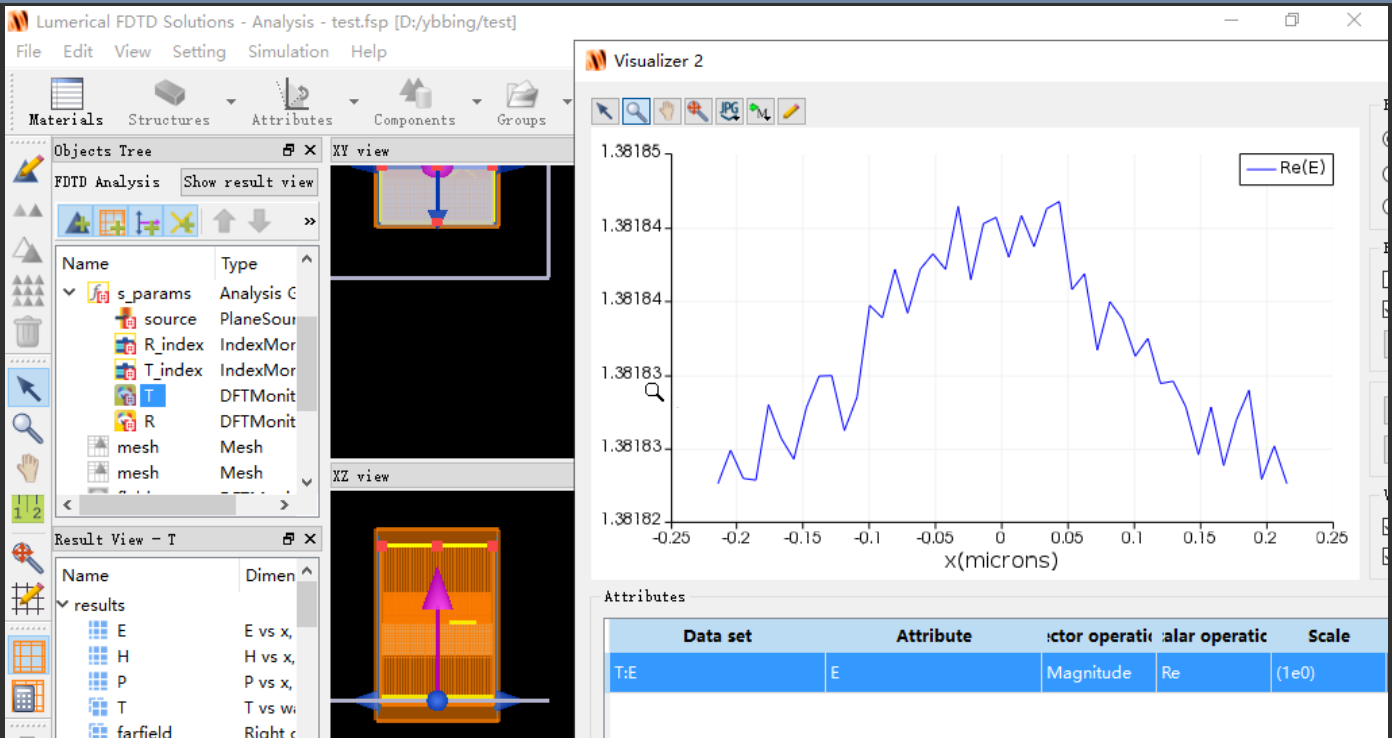Select source in Objects Tree
The height and width of the screenshot is (738, 1392).
coord(170,319)
